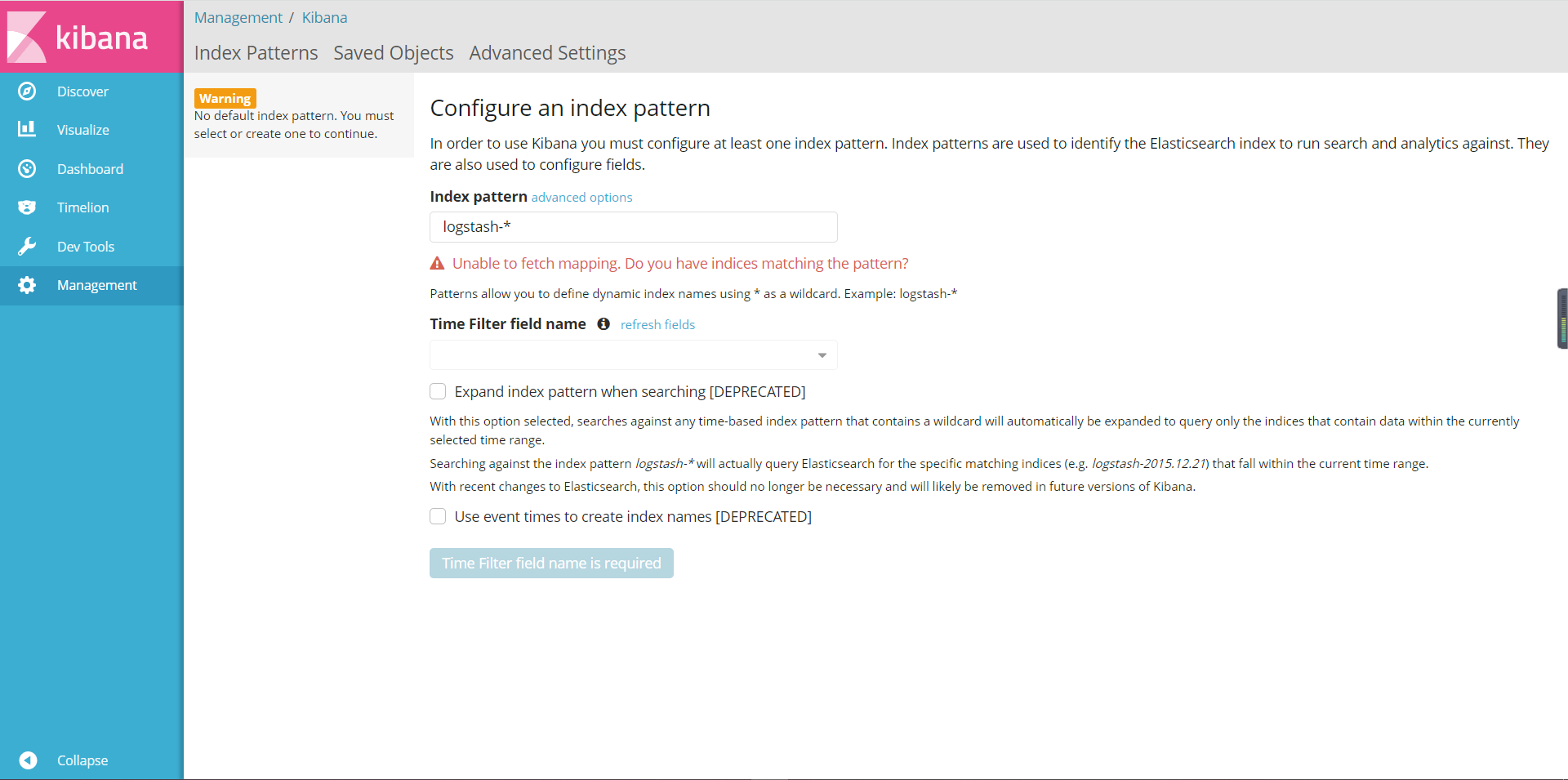Select Visualize label in the sidebar

click(x=83, y=130)
